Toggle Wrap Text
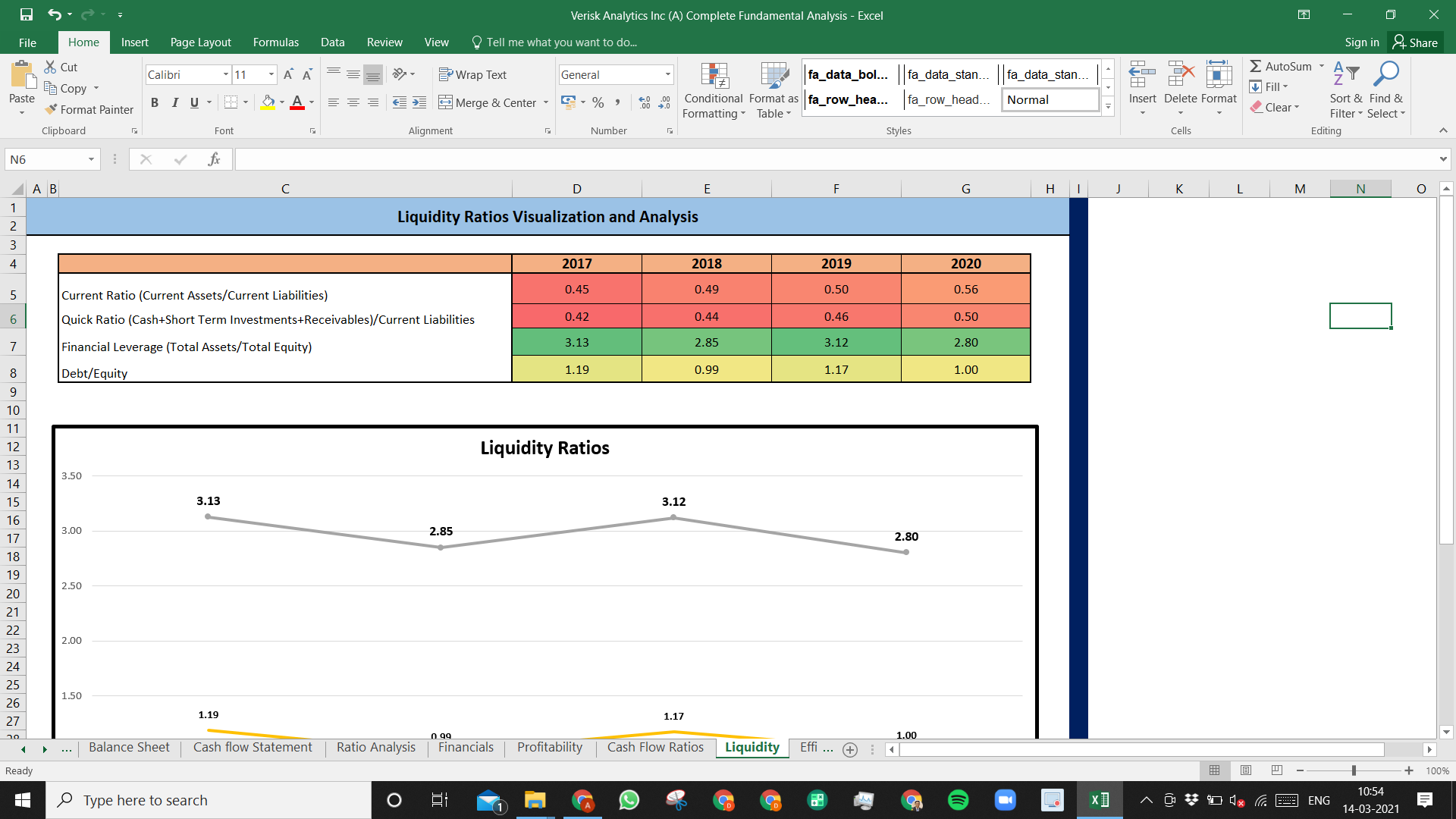The image size is (1456, 819). click(x=472, y=74)
